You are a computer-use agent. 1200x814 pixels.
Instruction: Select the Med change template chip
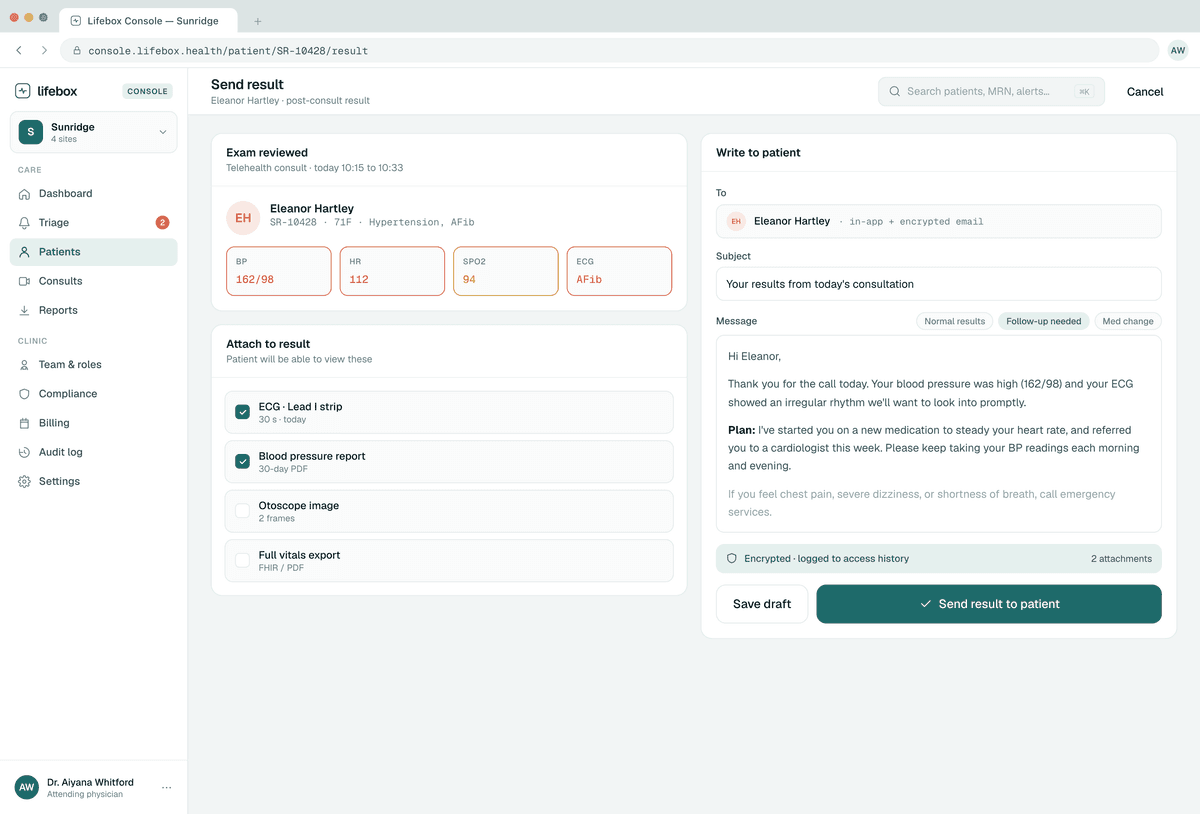1128,321
